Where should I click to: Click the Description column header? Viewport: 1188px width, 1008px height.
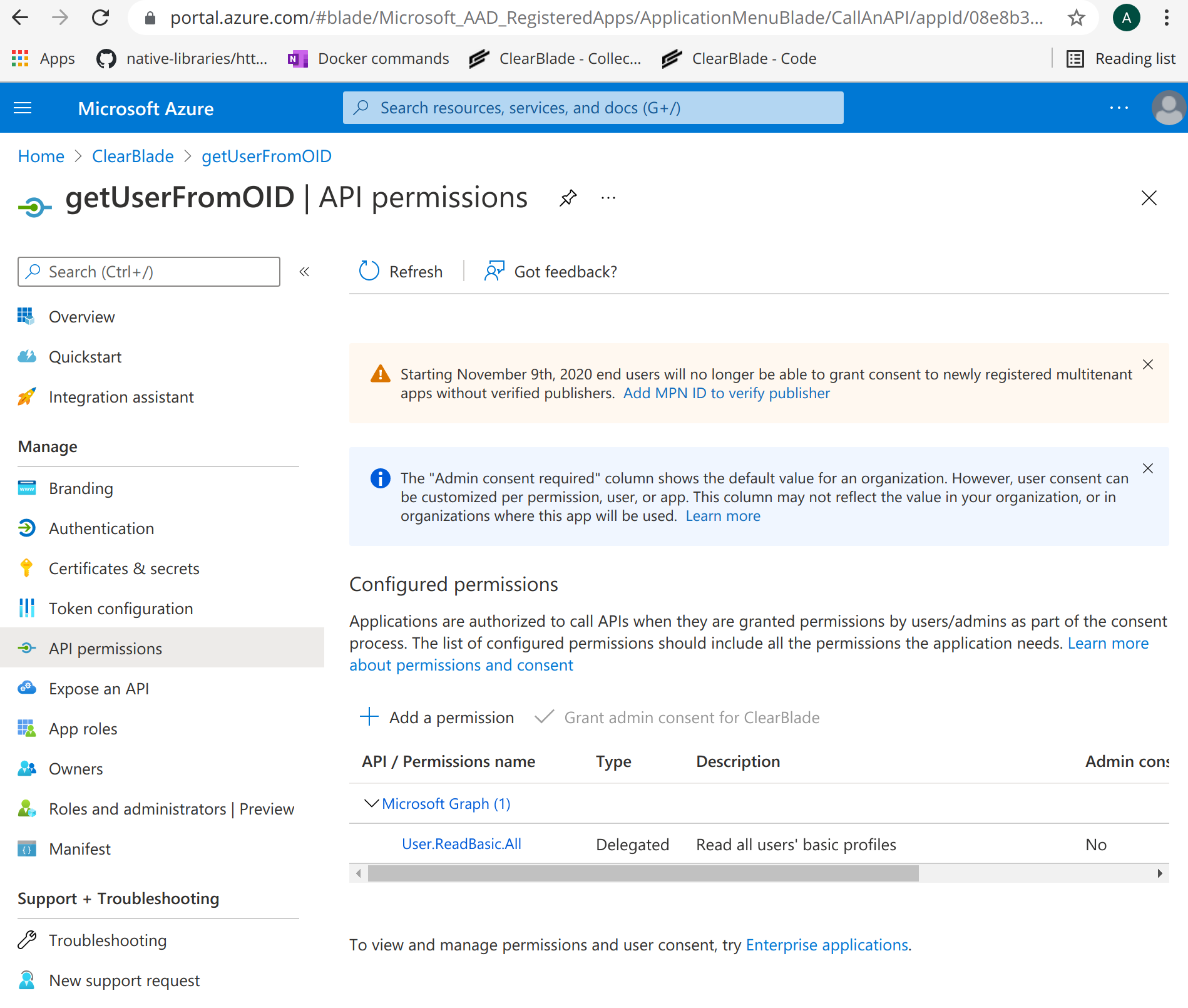click(738, 761)
